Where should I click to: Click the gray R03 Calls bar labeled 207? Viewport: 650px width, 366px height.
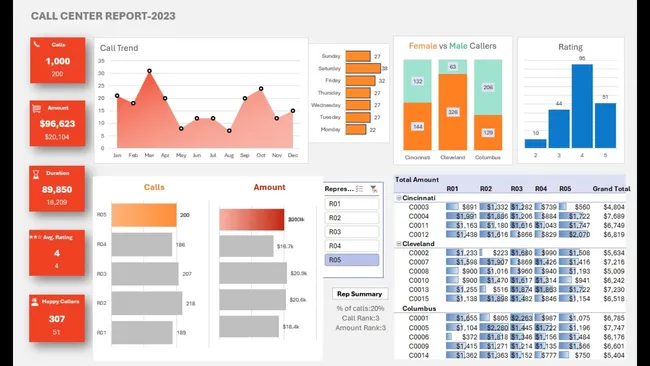click(x=145, y=274)
